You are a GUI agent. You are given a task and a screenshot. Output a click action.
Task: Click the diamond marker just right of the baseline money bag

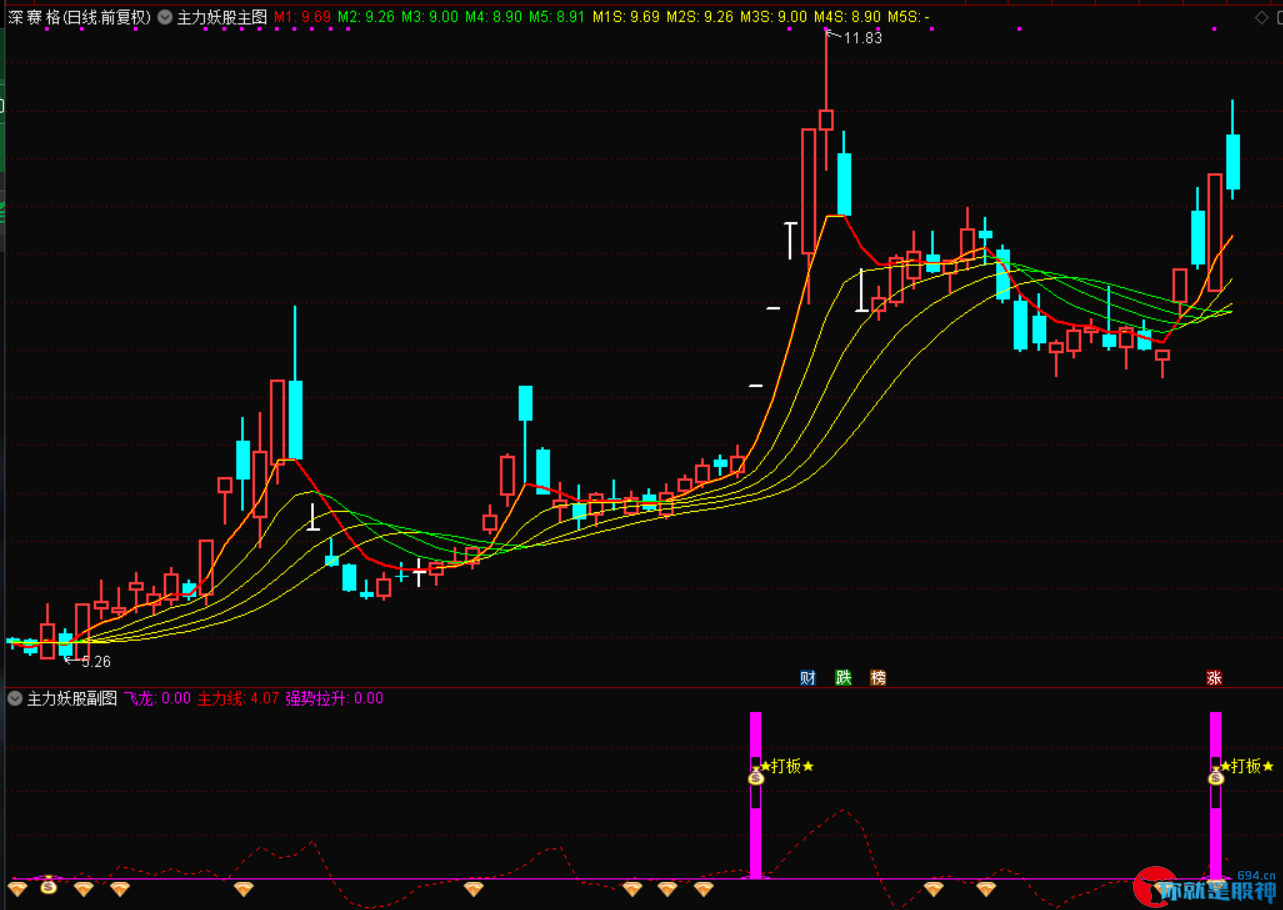tap(83, 889)
